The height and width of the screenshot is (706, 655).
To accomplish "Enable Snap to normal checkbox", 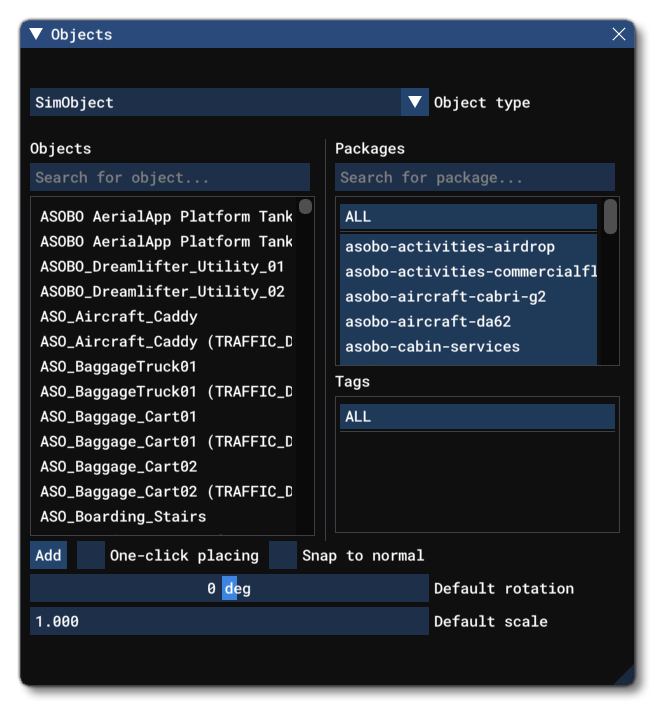I will click(x=283, y=555).
